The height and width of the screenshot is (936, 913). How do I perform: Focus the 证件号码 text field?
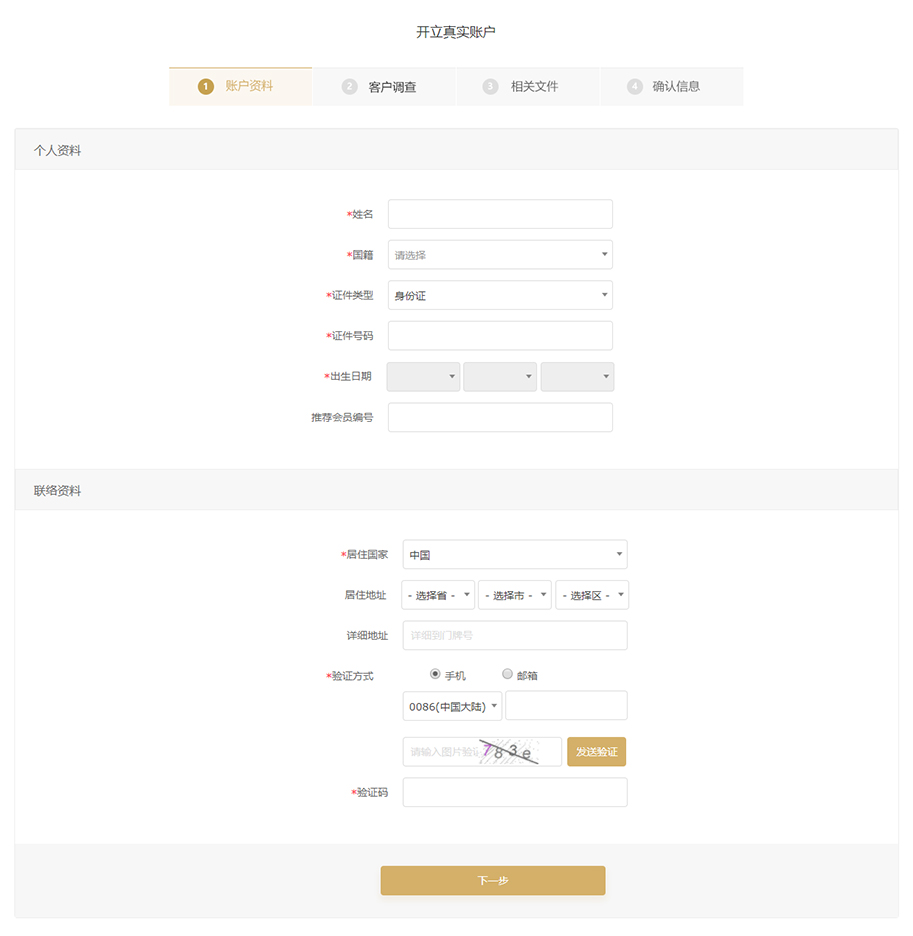(x=500, y=336)
